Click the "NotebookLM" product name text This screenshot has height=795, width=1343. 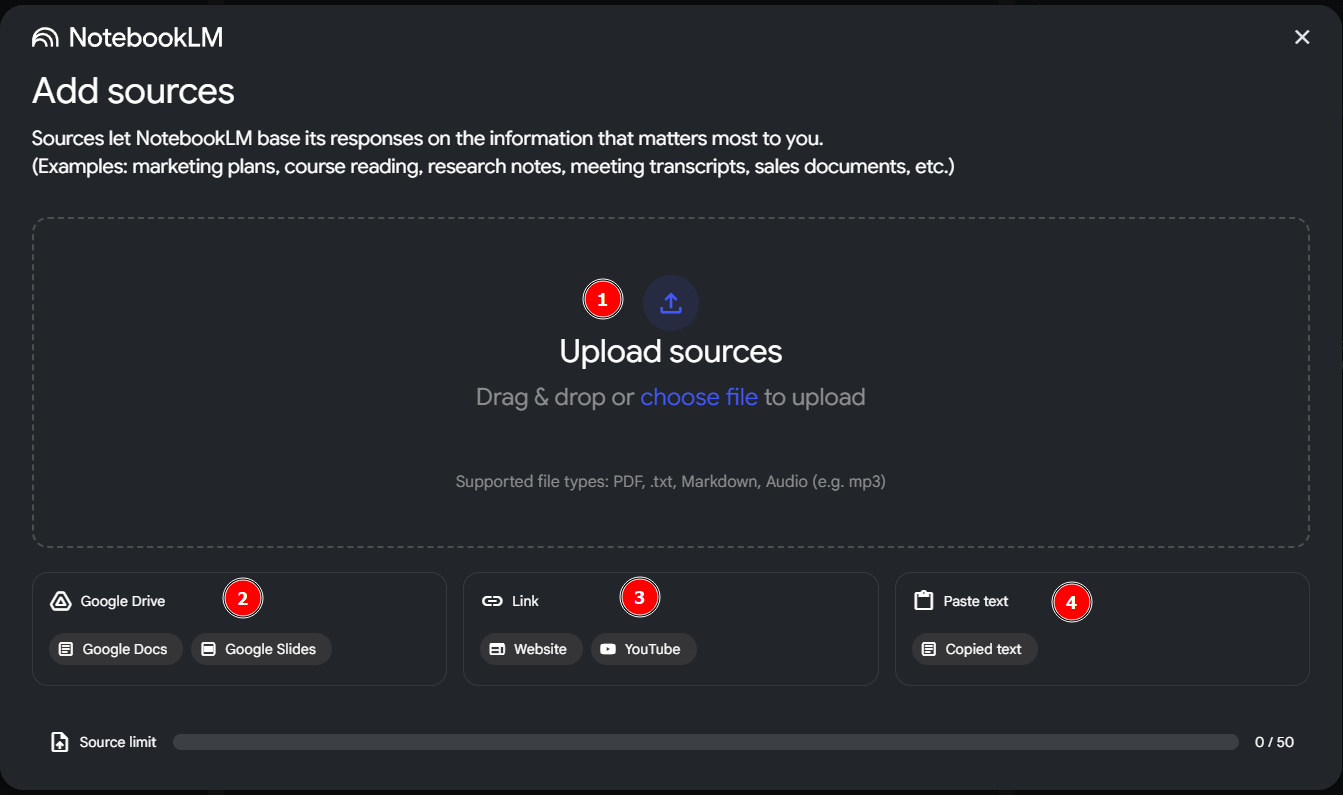pos(146,38)
